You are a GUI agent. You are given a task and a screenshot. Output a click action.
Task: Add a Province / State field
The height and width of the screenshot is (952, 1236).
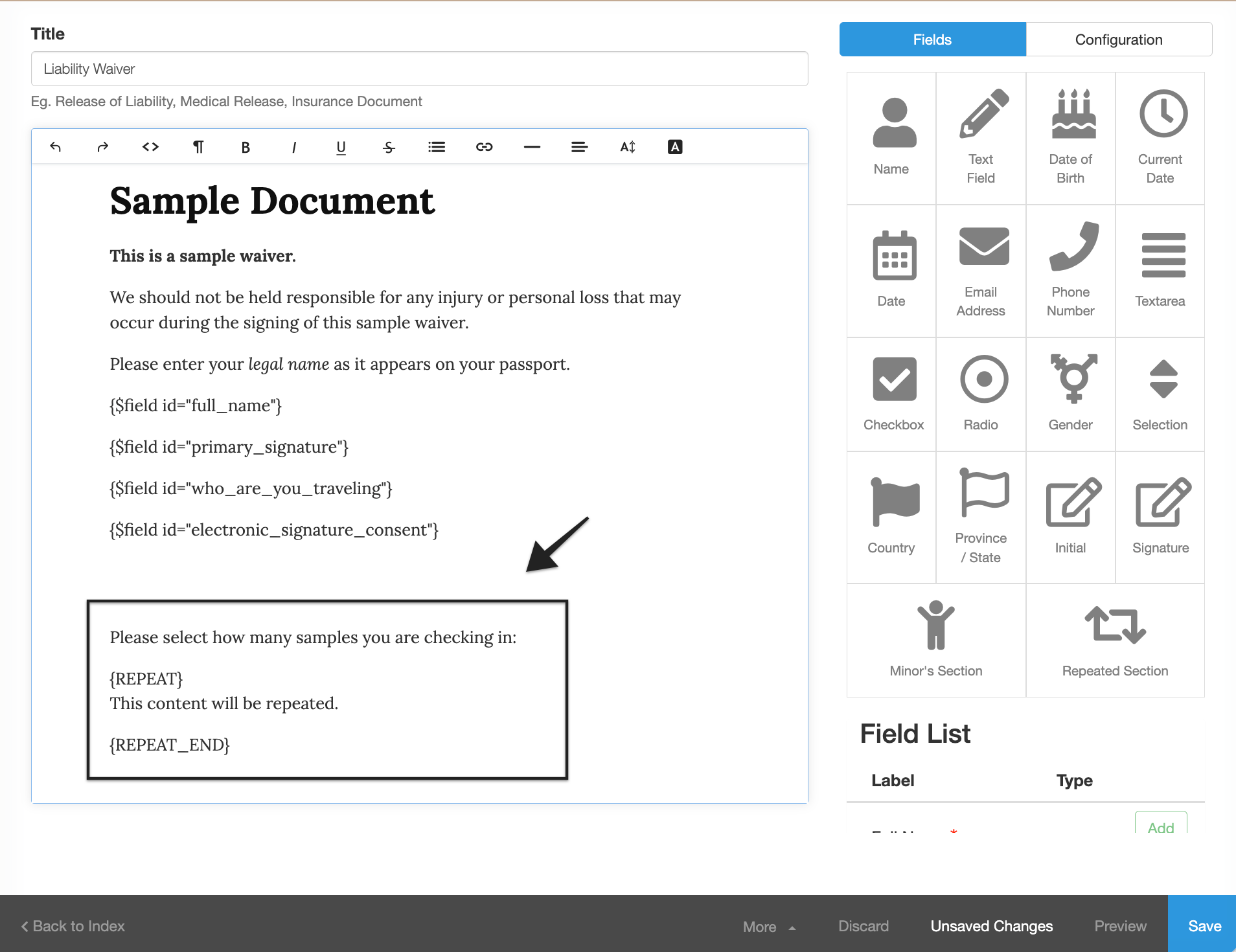coord(981,517)
